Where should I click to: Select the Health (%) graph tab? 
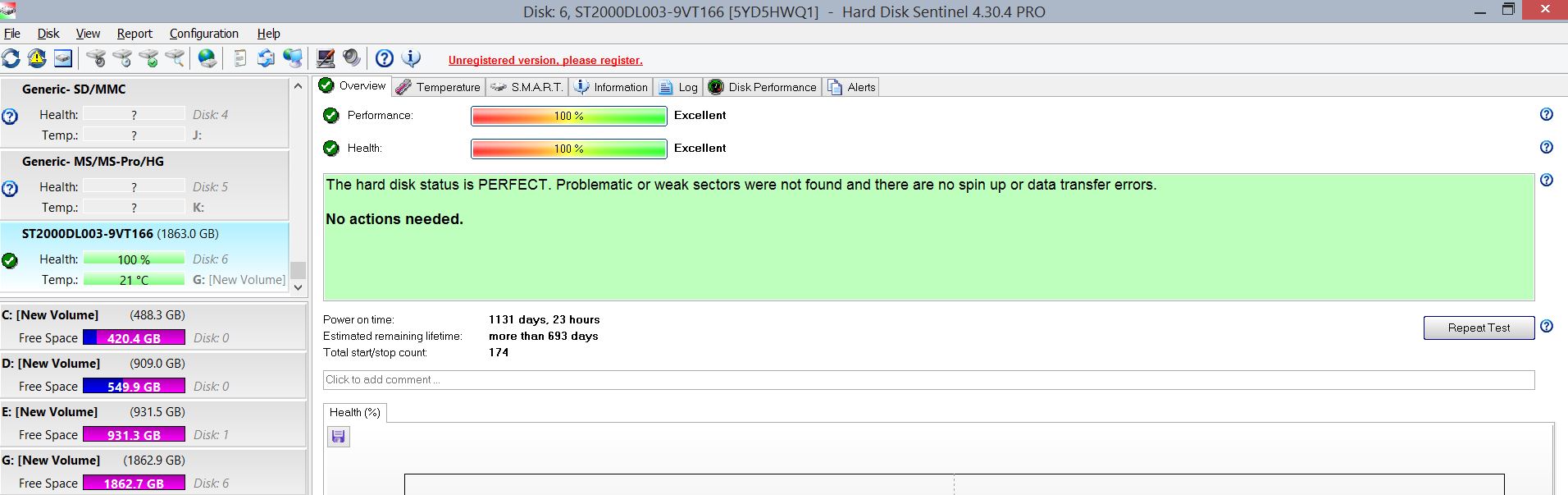(x=354, y=412)
